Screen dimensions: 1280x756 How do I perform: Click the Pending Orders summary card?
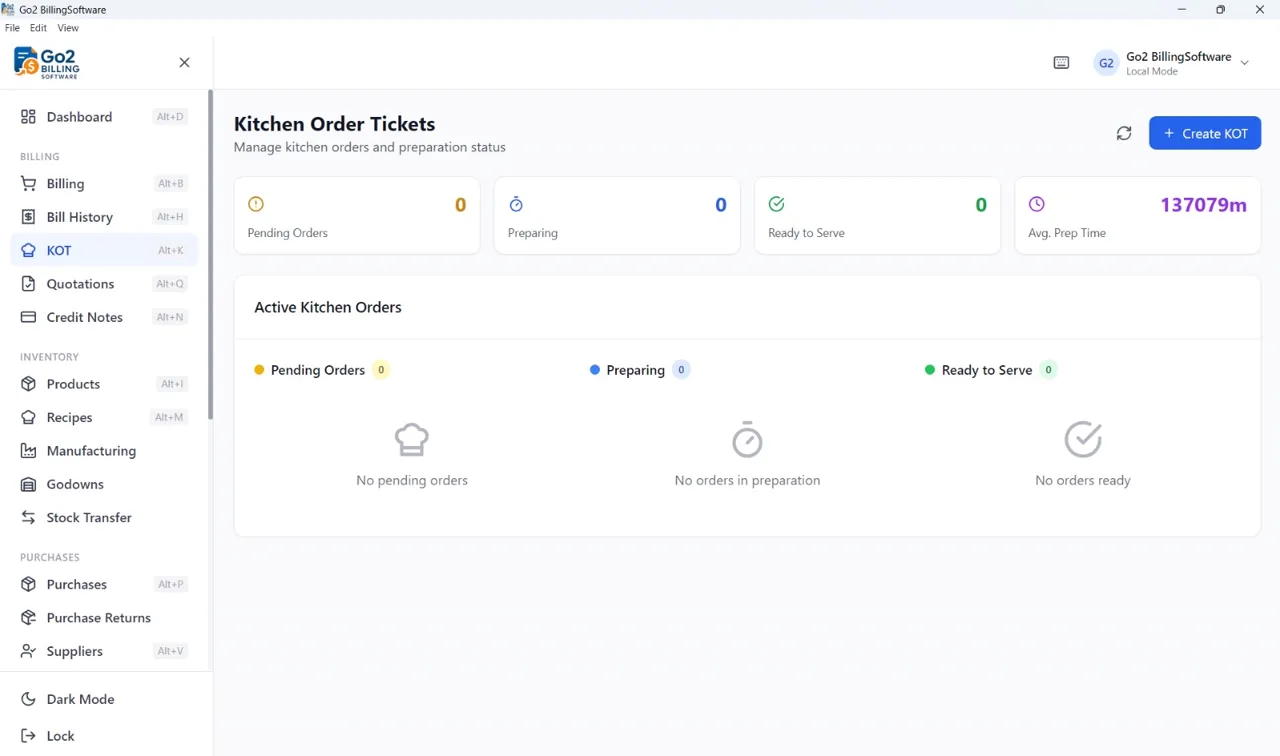tap(357, 216)
